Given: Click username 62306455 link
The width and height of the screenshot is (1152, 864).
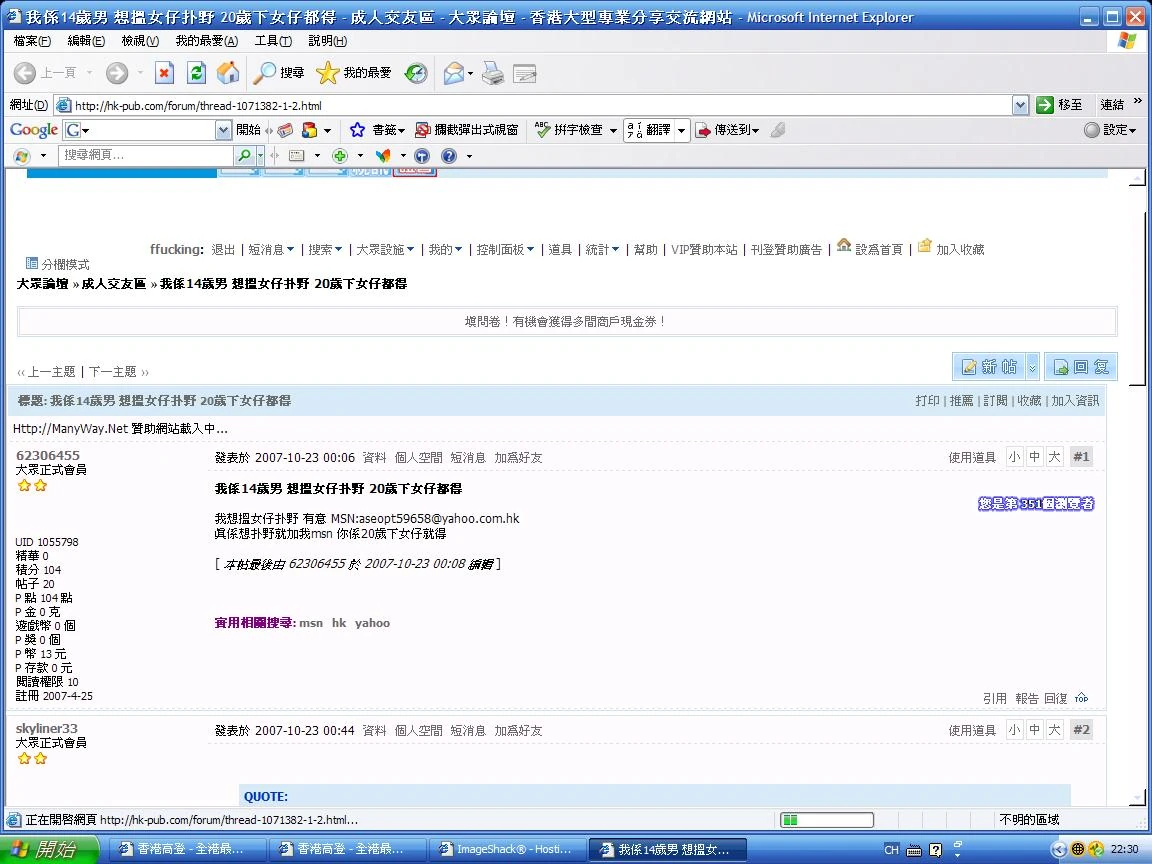Looking at the screenshot, I should pos(48,456).
